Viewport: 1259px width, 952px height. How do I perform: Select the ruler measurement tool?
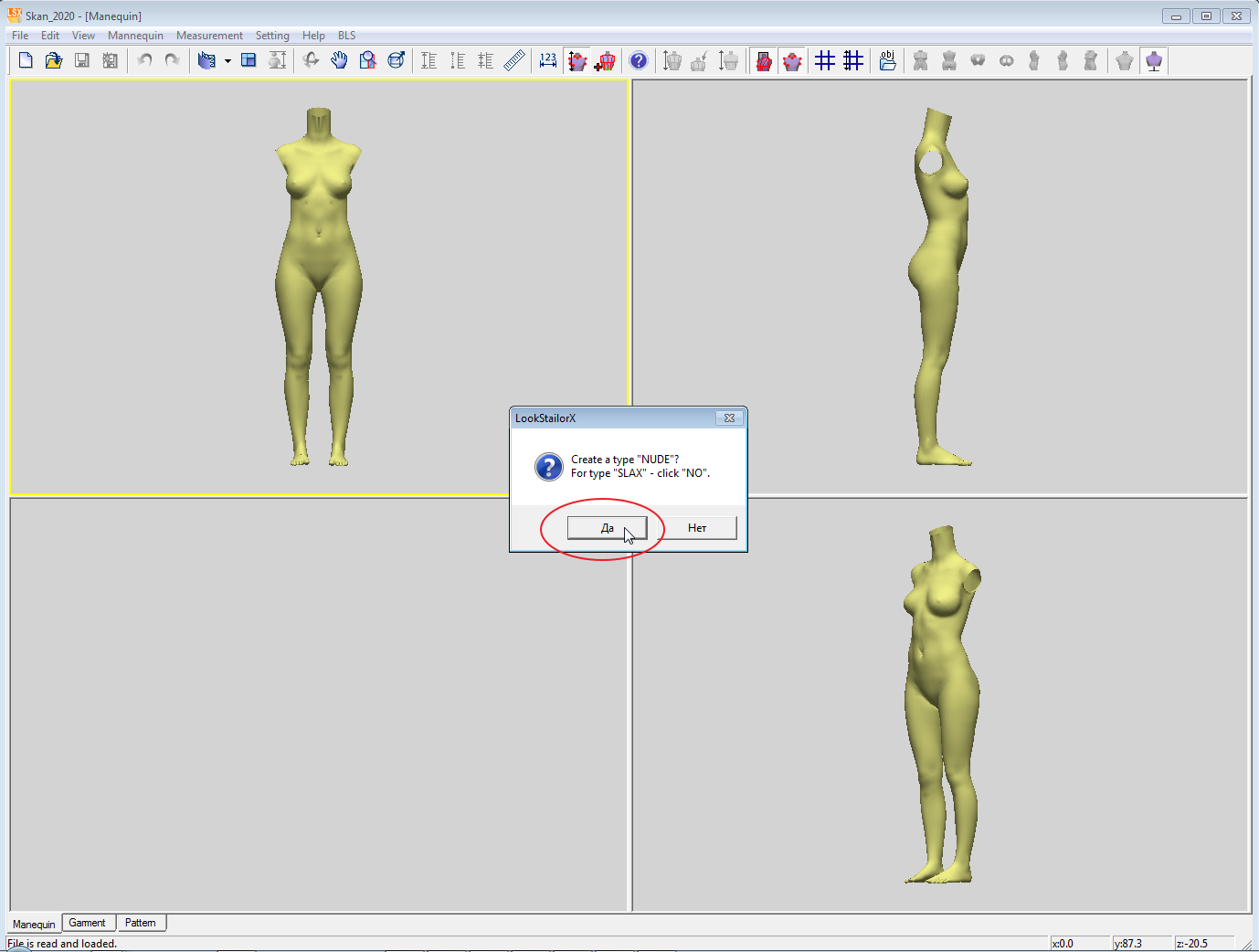point(514,60)
